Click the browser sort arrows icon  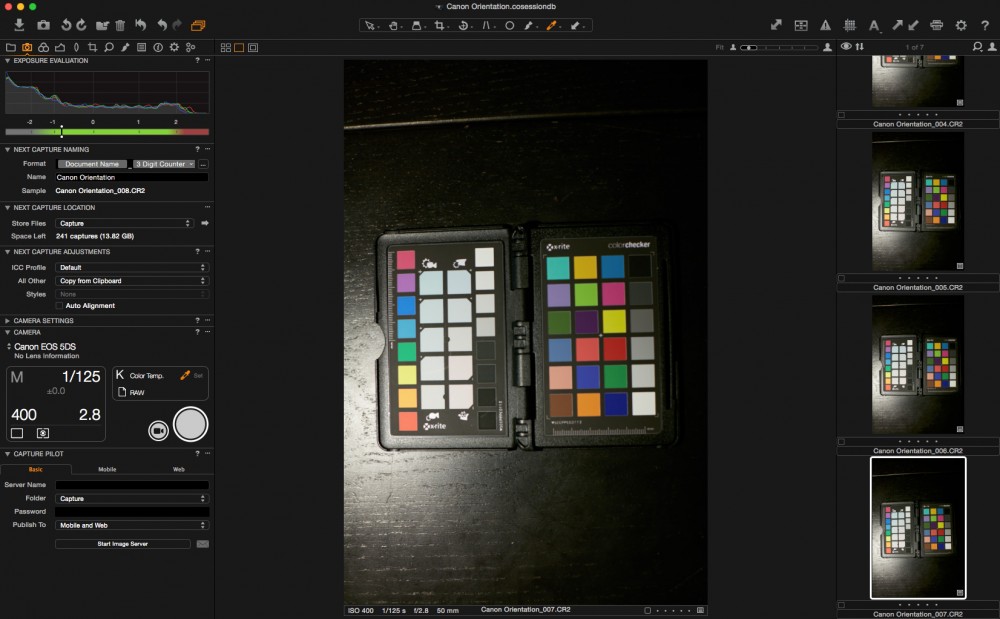click(860, 47)
